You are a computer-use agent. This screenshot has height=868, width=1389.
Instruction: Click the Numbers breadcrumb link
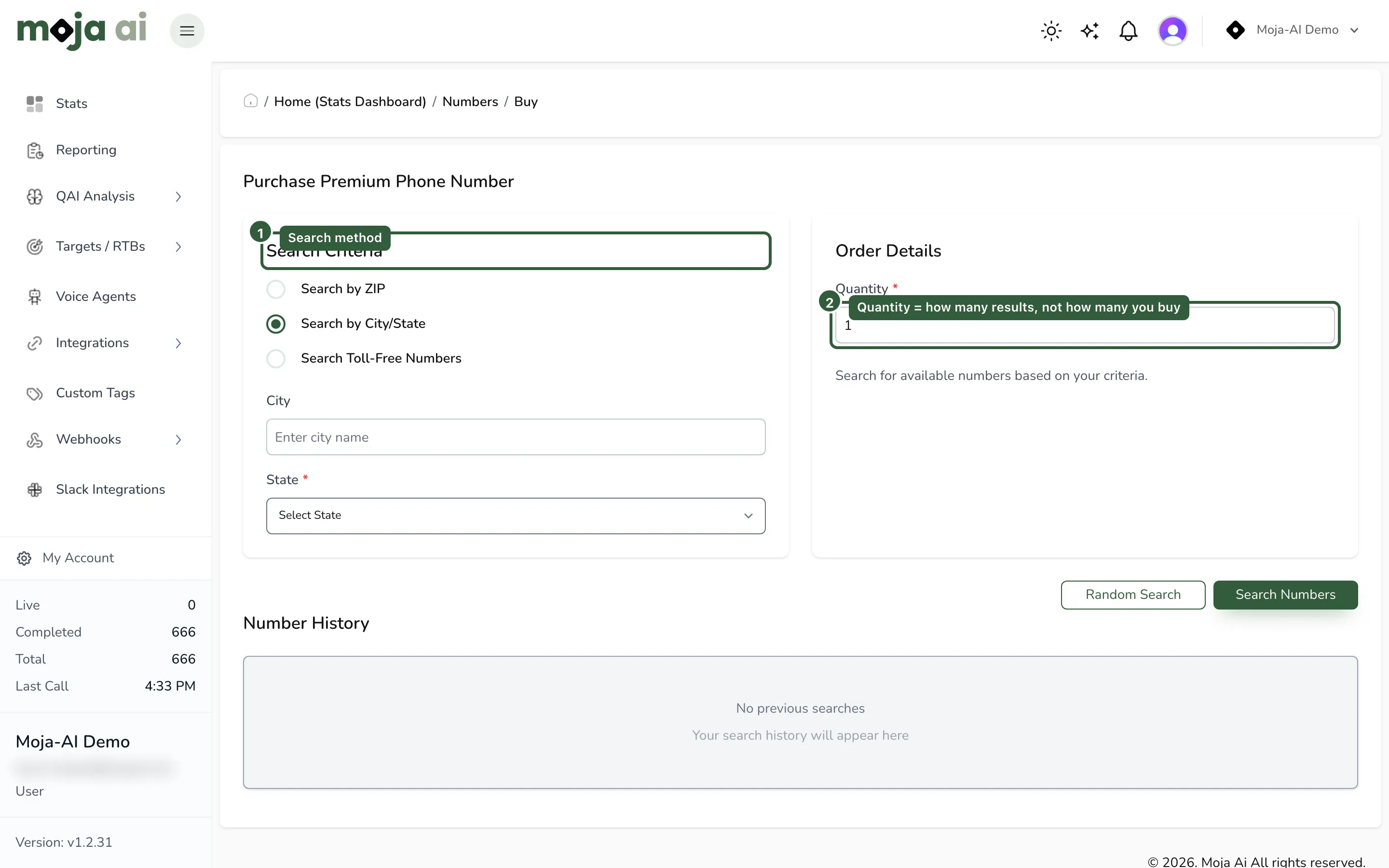pyautogui.click(x=470, y=102)
